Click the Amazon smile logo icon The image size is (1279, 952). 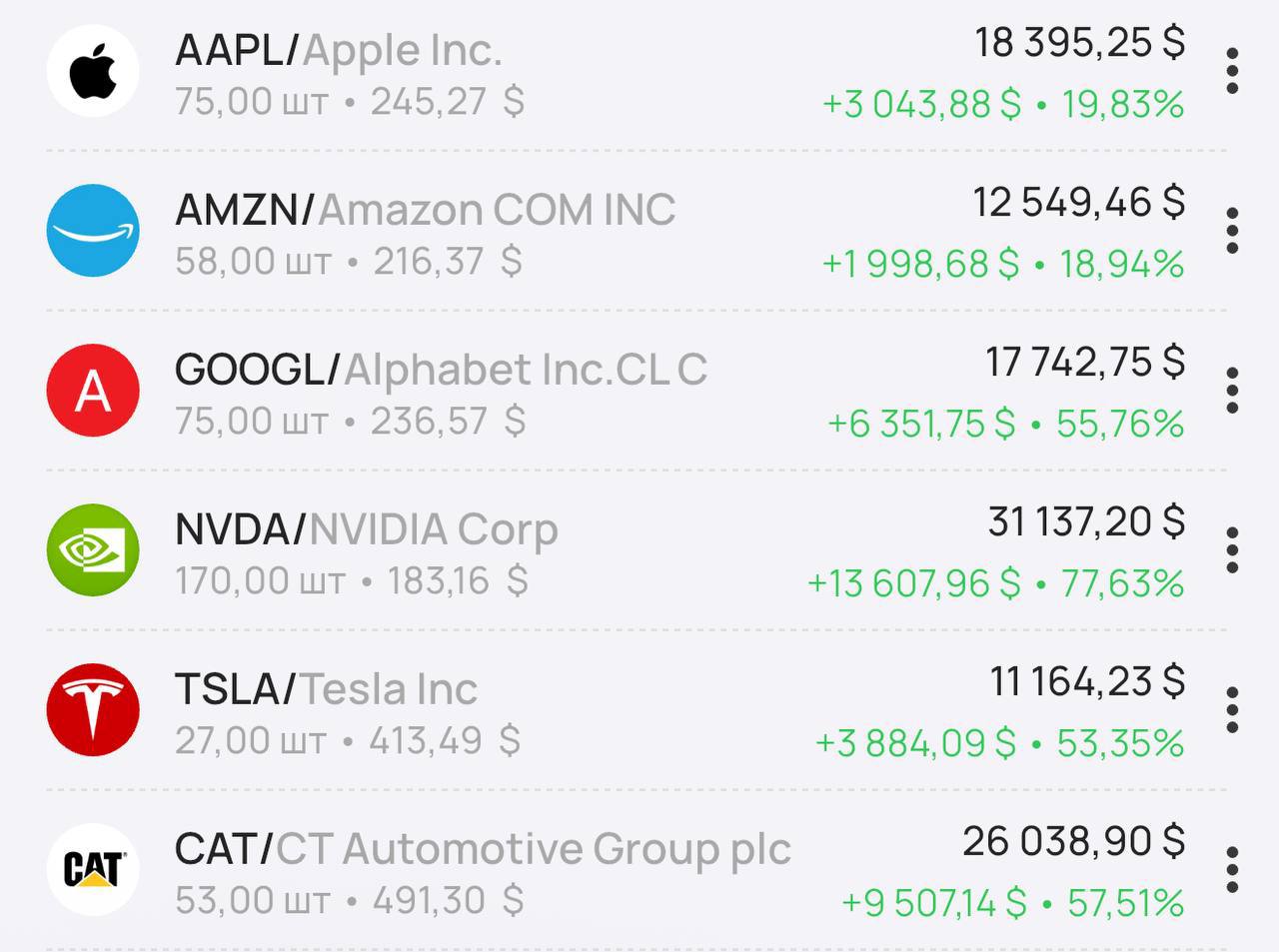click(x=93, y=231)
